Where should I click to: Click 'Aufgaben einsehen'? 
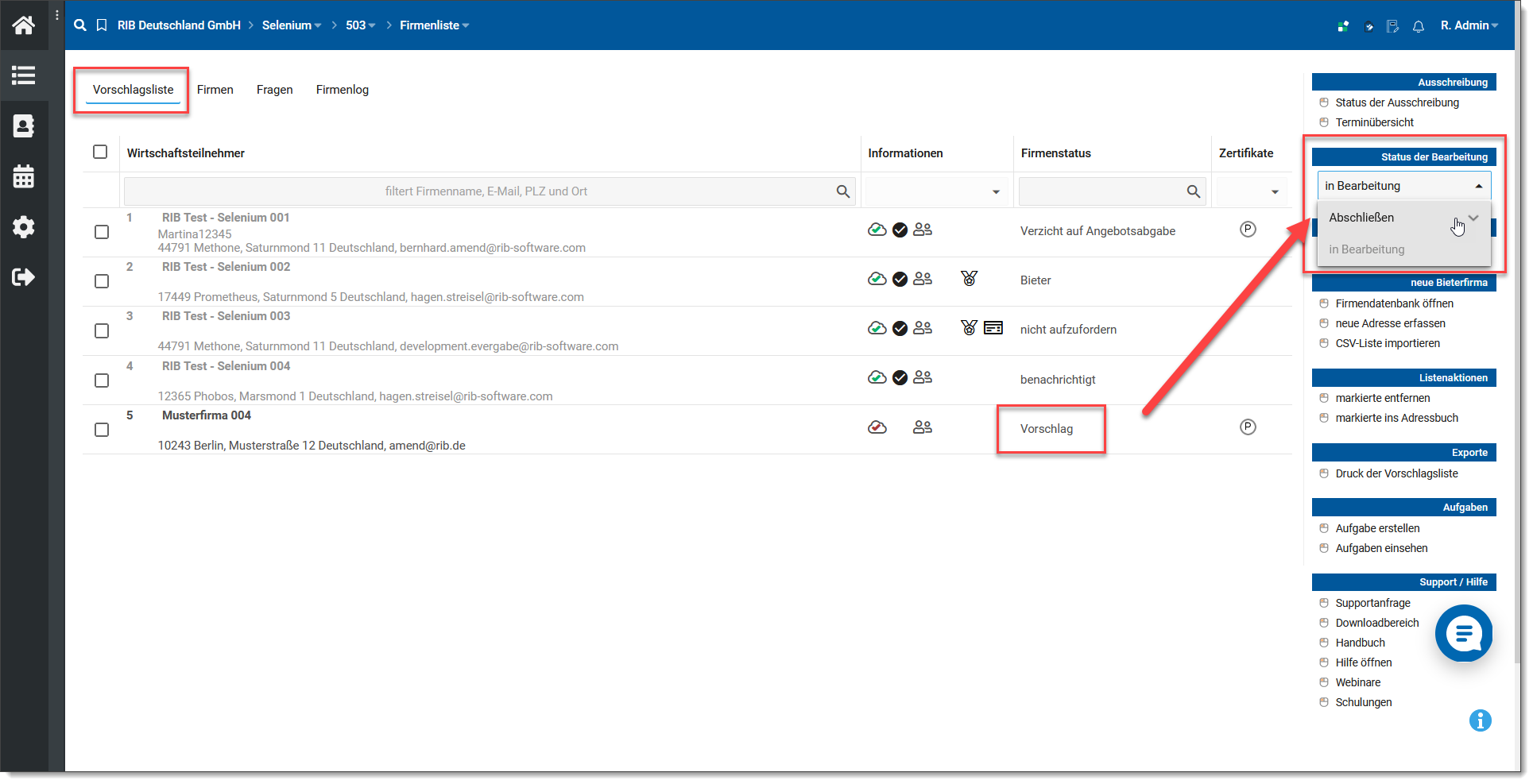(x=1382, y=548)
